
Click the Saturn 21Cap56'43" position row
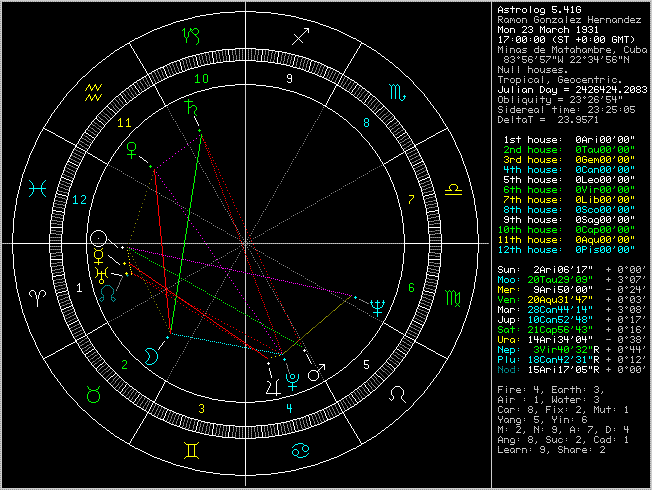coord(572,330)
